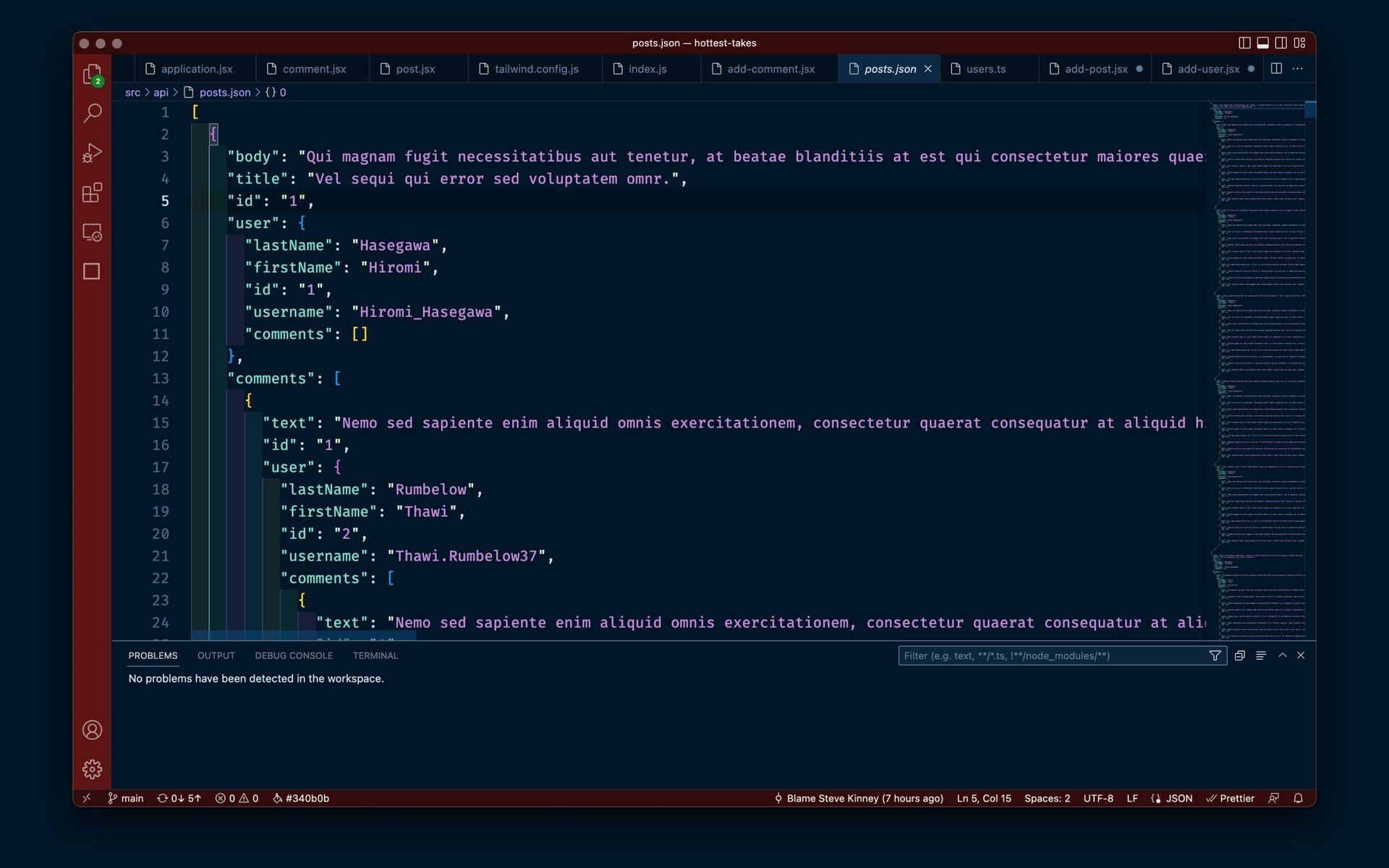Click JSON language mode in status bar
The height and width of the screenshot is (868, 1389).
(1178, 798)
